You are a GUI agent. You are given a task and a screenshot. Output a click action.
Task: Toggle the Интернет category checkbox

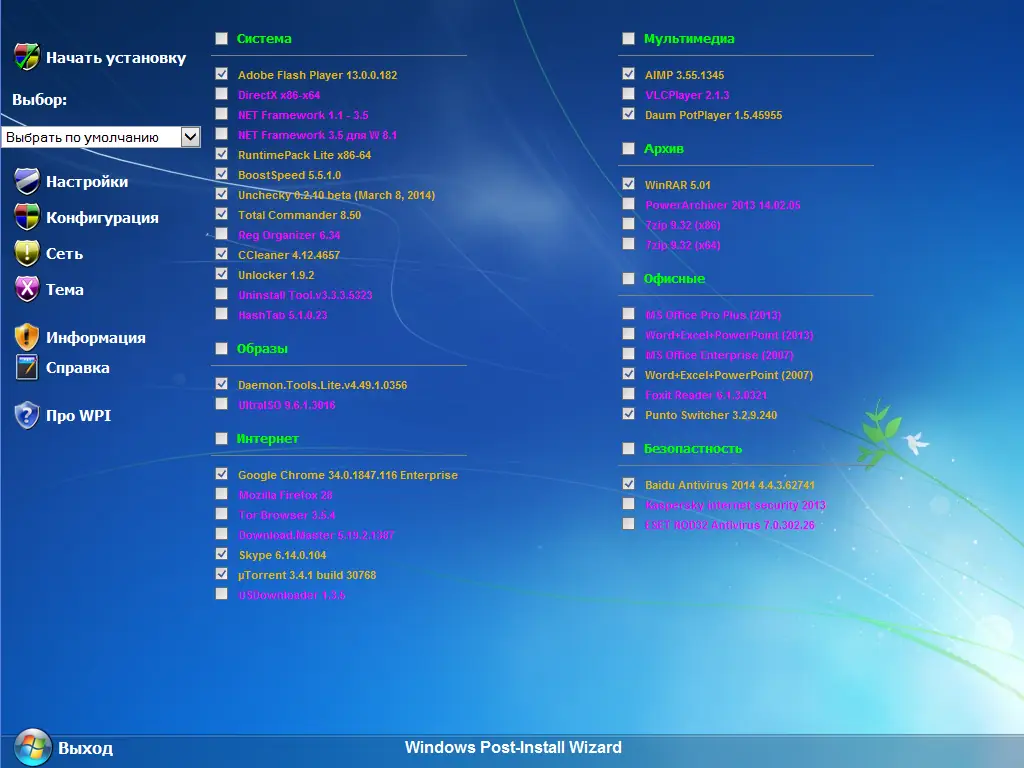(221, 439)
